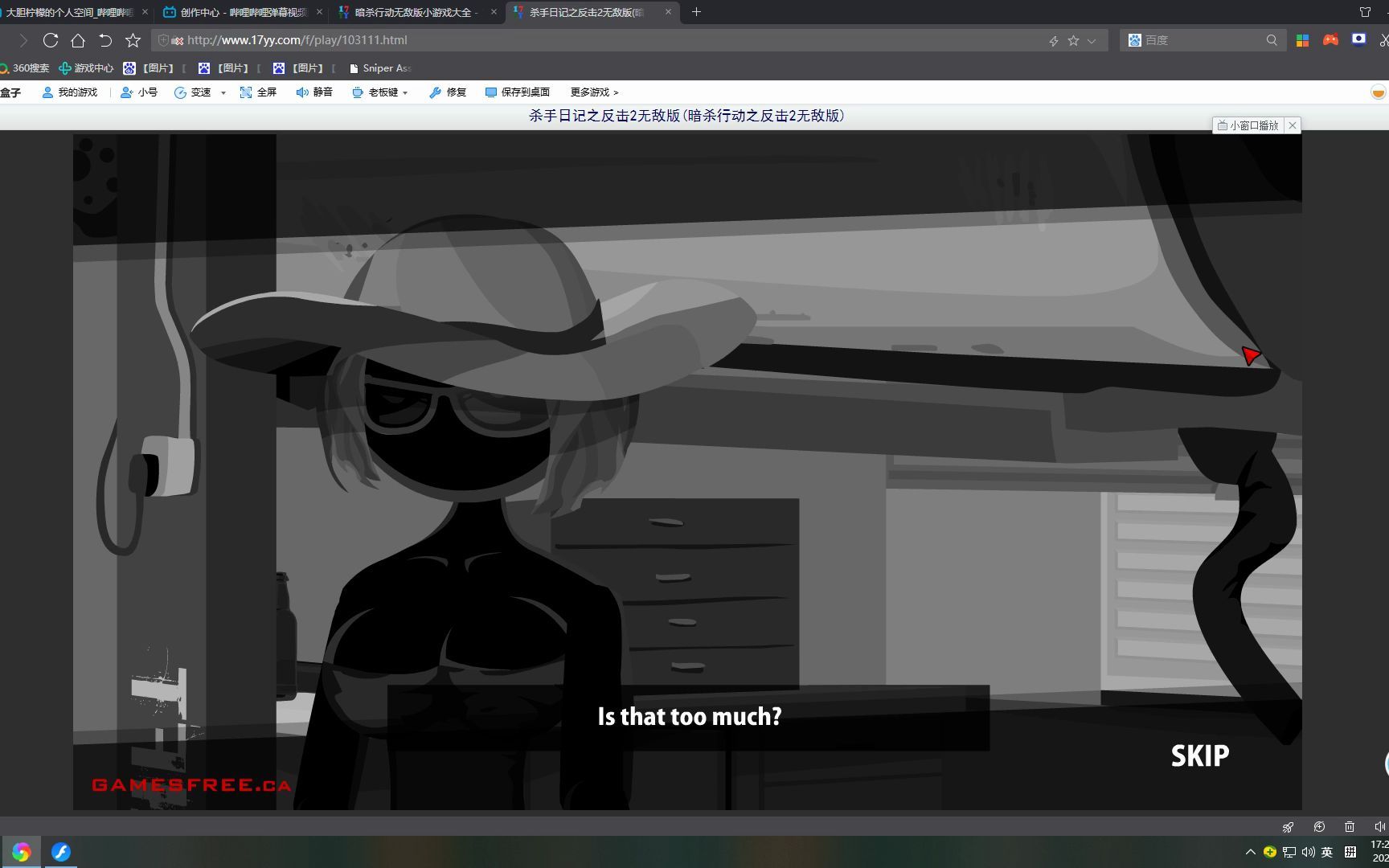Switch to the 大胆柠檬的个人空间 tab

(x=70, y=12)
